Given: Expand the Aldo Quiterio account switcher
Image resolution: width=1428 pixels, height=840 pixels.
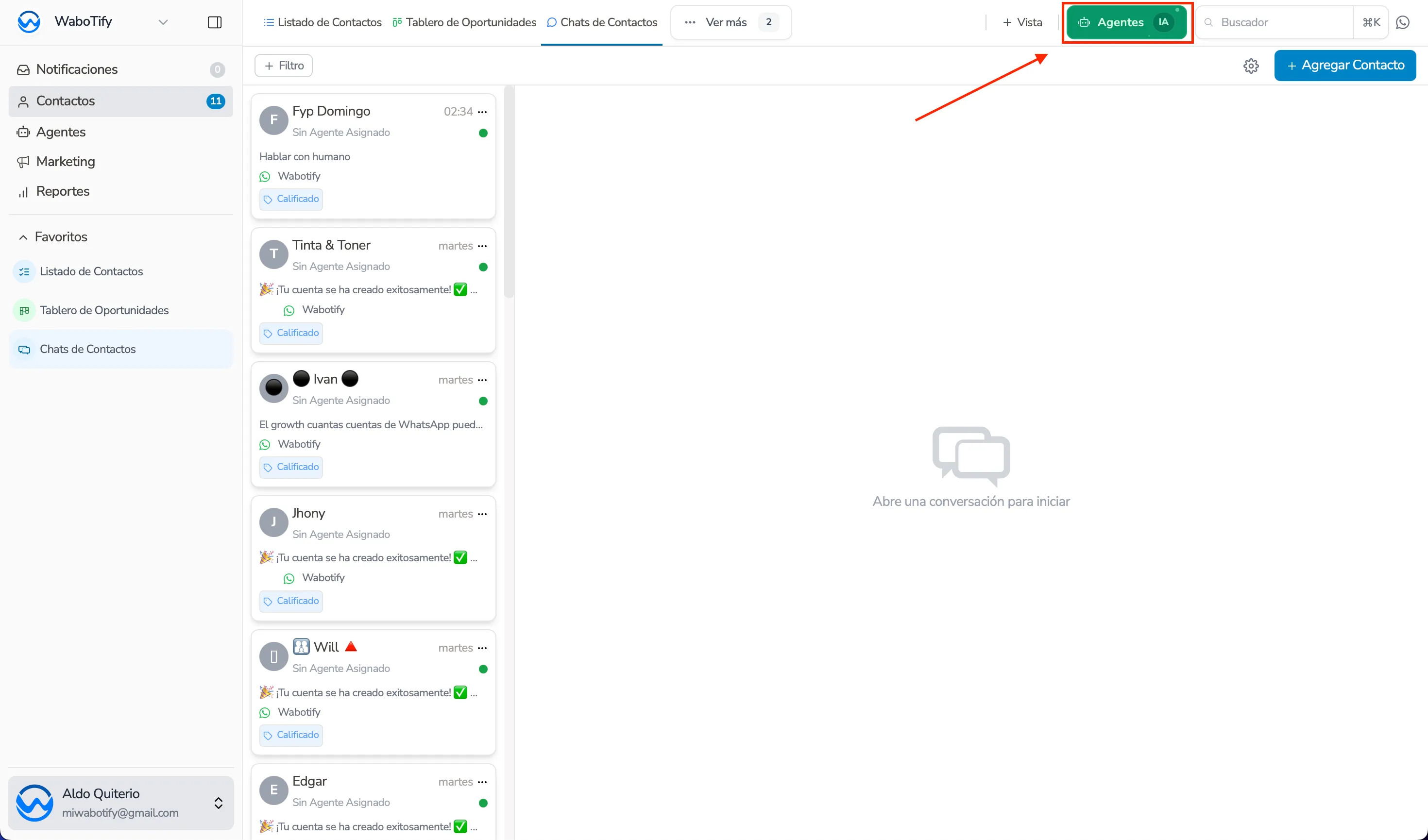Looking at the screenshot, I should click(x=218, y=803).
